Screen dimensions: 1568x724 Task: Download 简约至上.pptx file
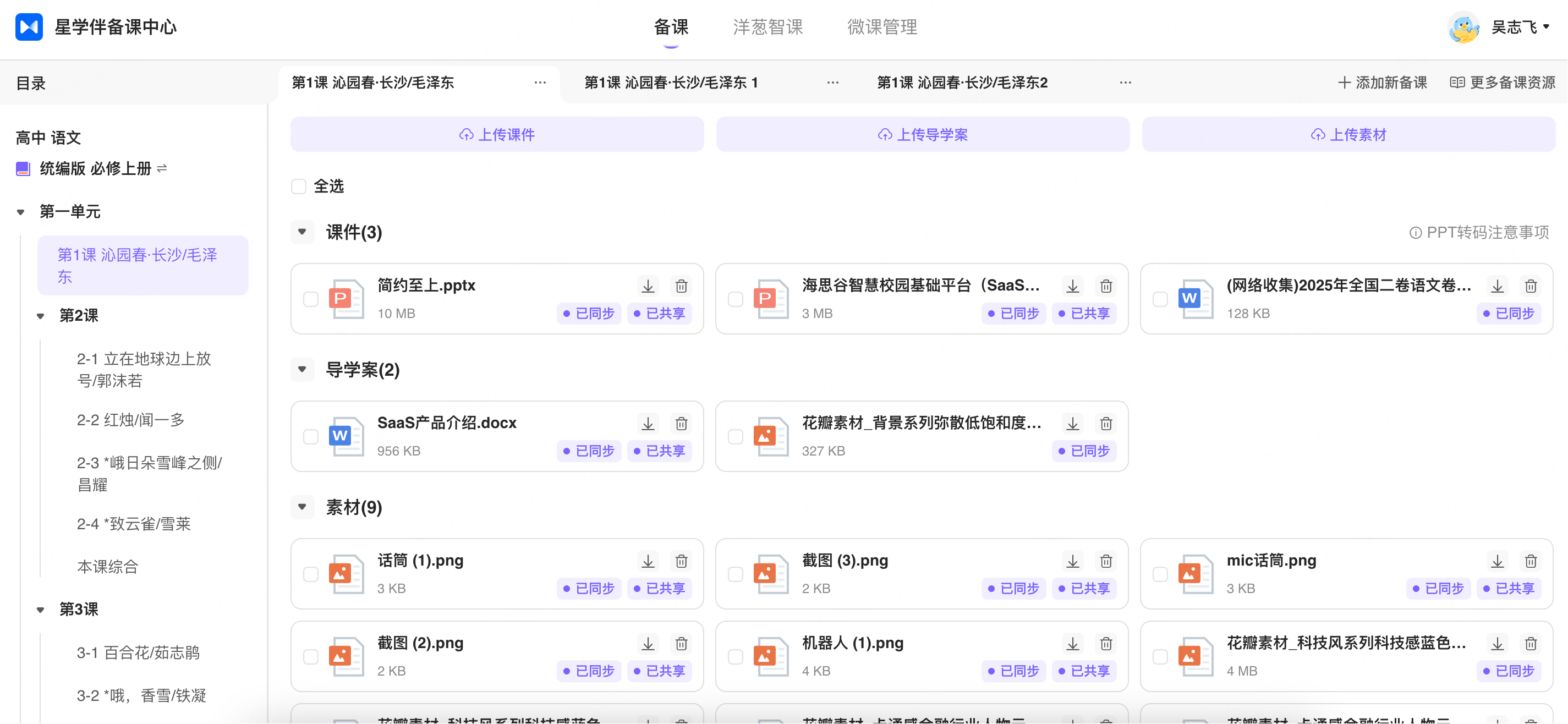click(648, 286)
